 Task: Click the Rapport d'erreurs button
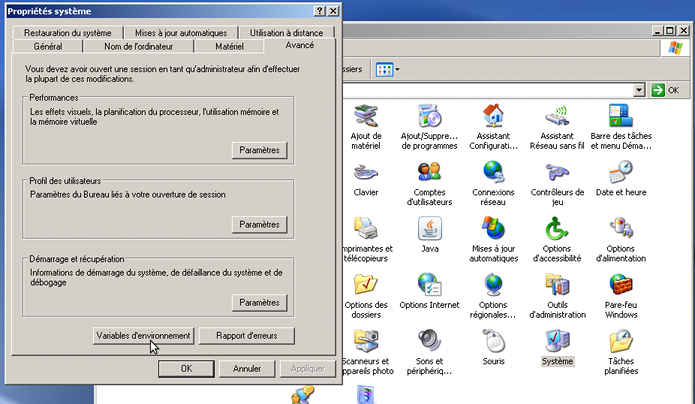[246, 336]
